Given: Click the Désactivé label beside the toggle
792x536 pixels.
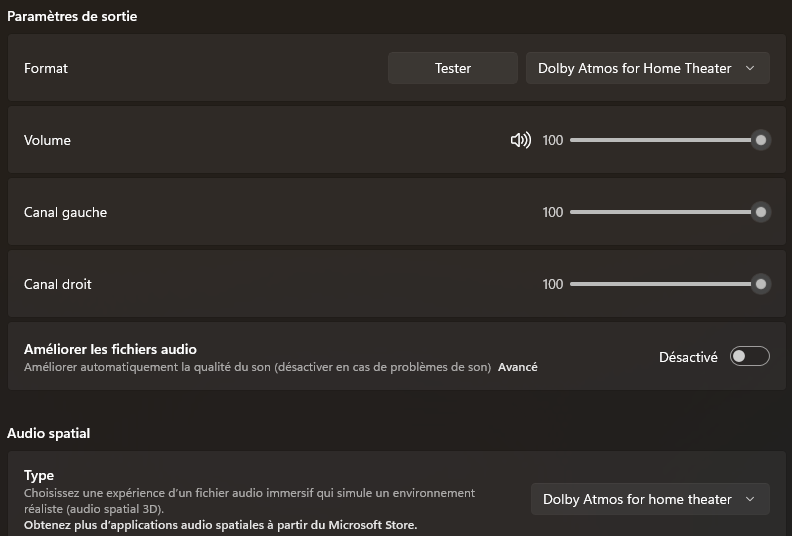Looking at the screenshot, I should pyautogui.click(x=688, y=357).
